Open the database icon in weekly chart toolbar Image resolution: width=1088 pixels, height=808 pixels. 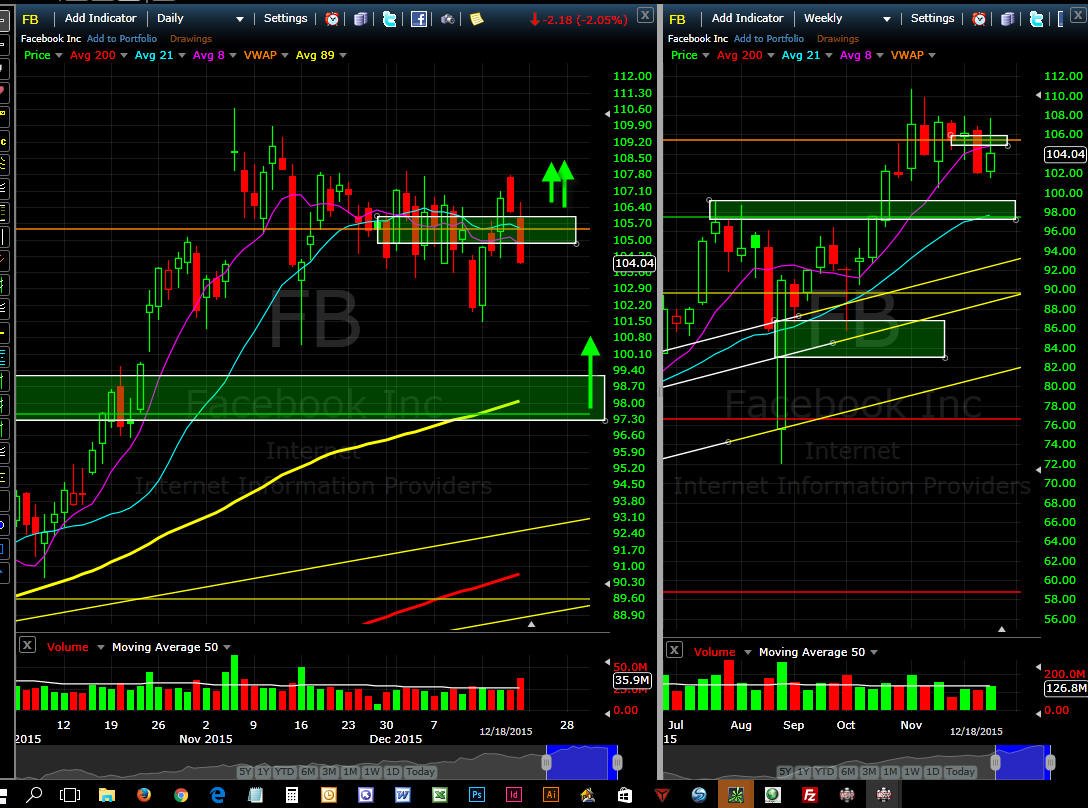(1008, 19)
